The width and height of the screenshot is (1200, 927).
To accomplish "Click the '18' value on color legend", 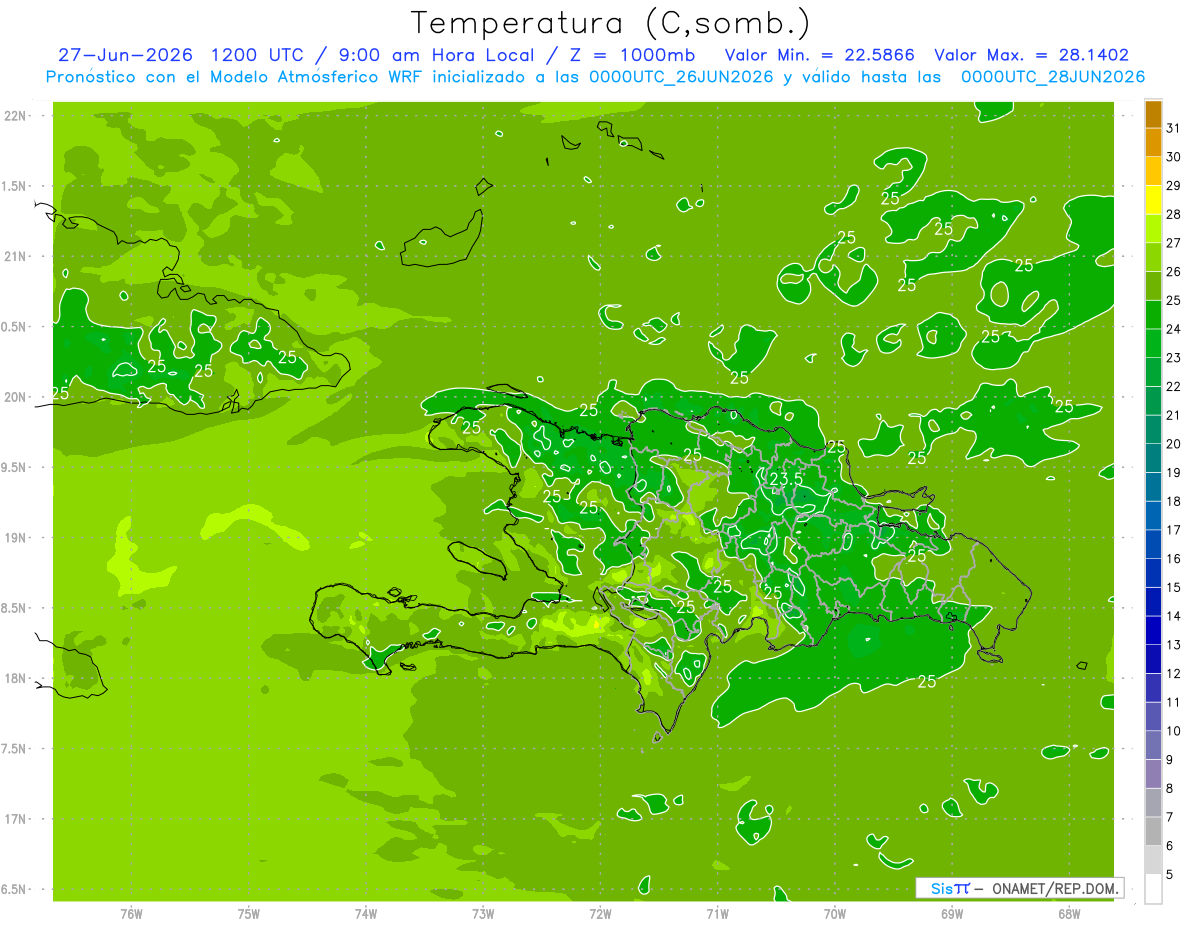I will (x=1174, y=501).
